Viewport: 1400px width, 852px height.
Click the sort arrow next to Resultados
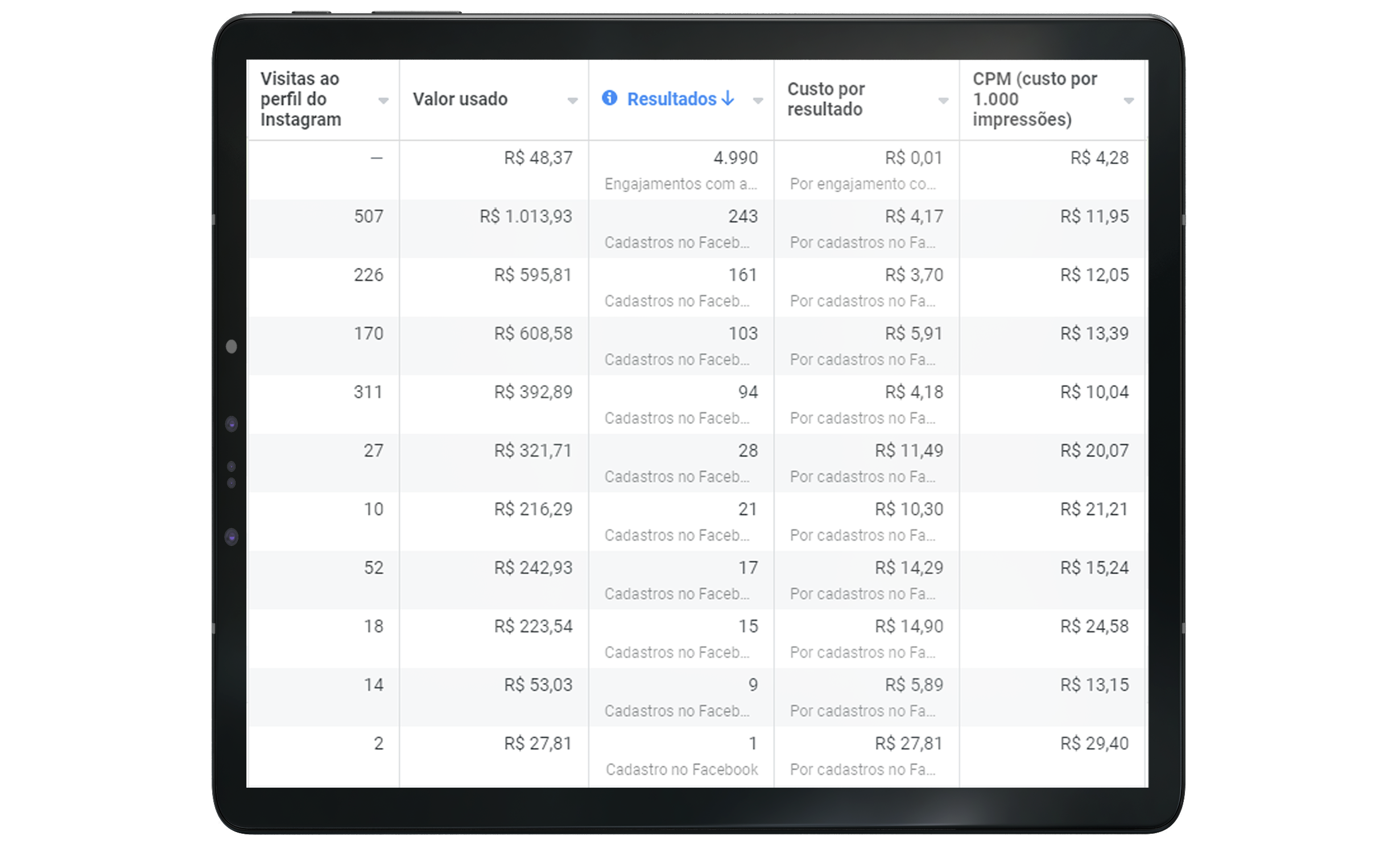click(x=728, y=98)
